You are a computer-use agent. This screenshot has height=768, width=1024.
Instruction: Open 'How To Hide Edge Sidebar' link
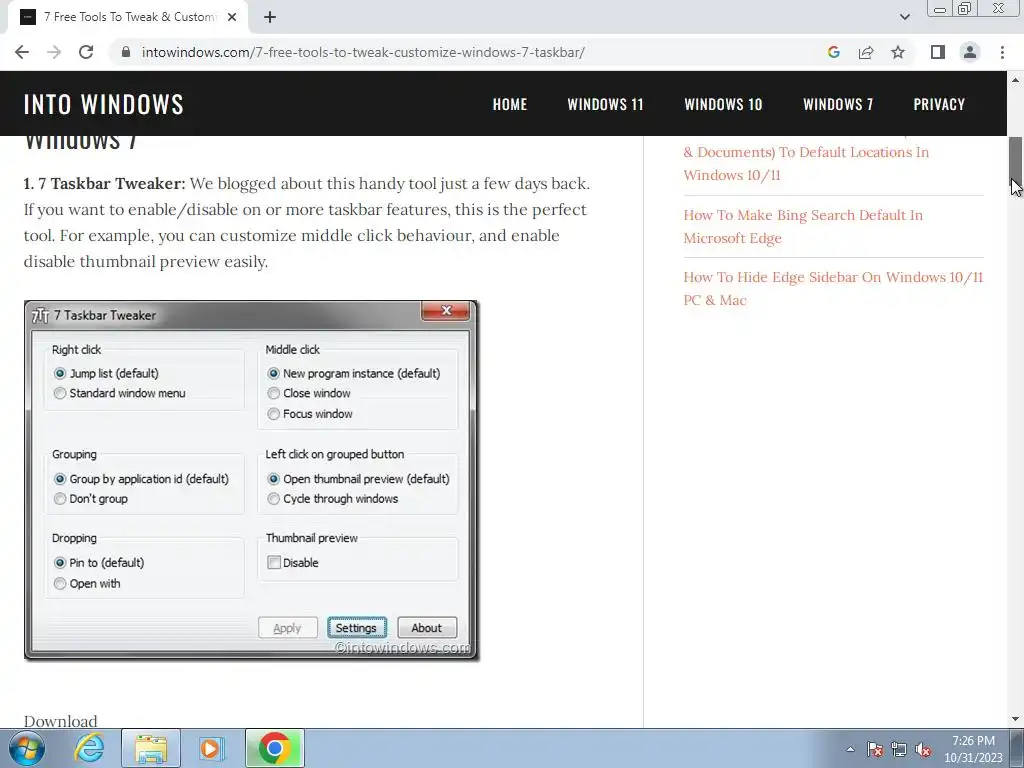click(x=833, y=289)
